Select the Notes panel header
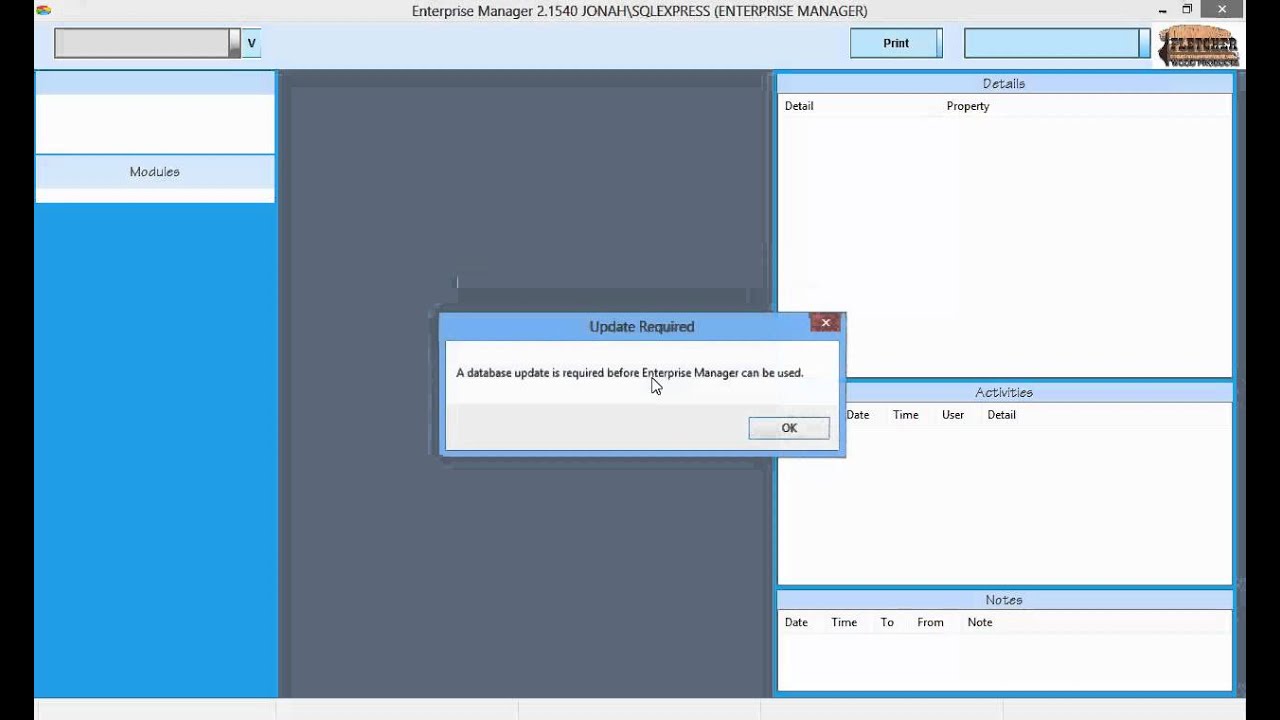 pyautogui.click(x=1004, y=600)
